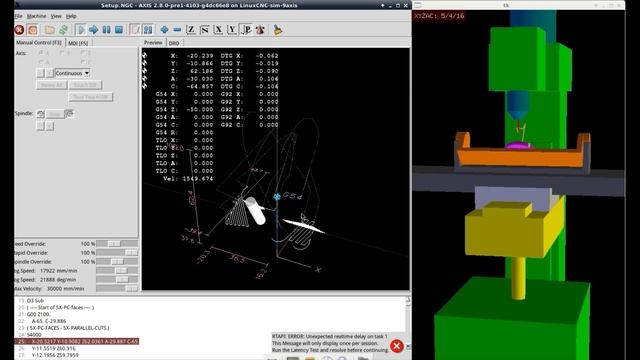Select the Preview tab

tap(153, 42)
